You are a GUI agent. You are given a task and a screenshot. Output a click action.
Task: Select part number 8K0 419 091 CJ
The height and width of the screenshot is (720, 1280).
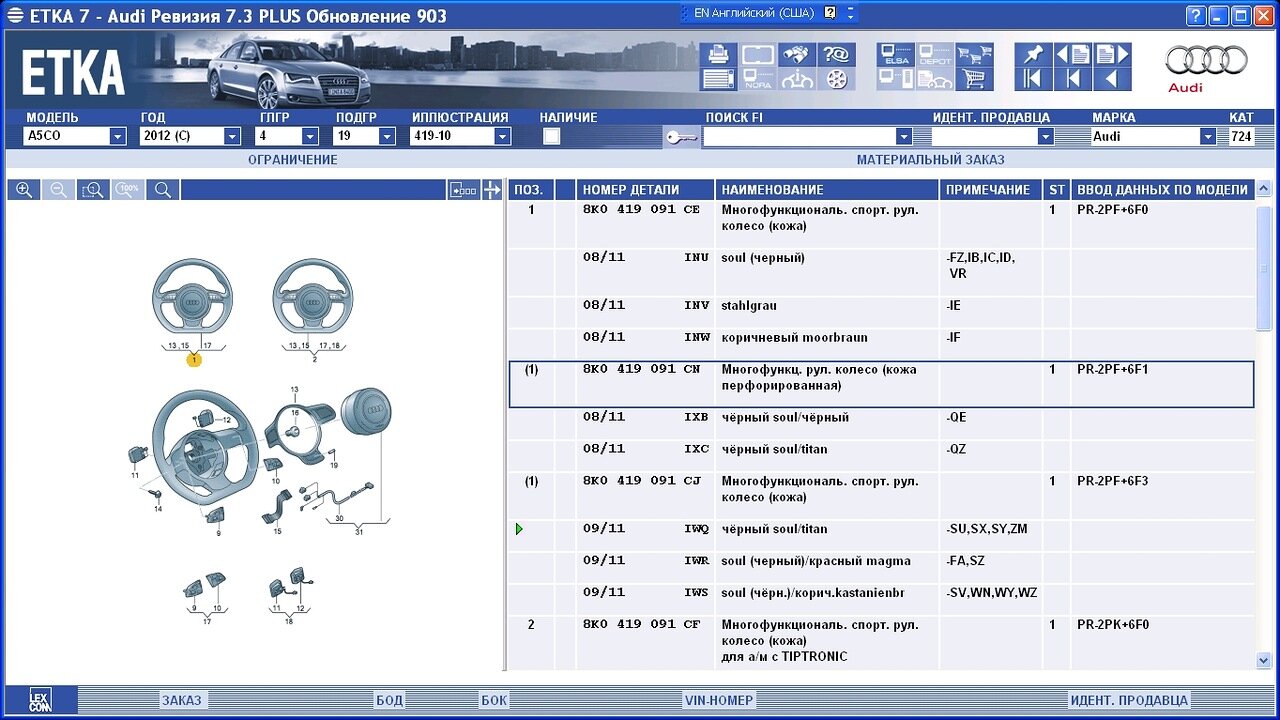pos(642,481)
